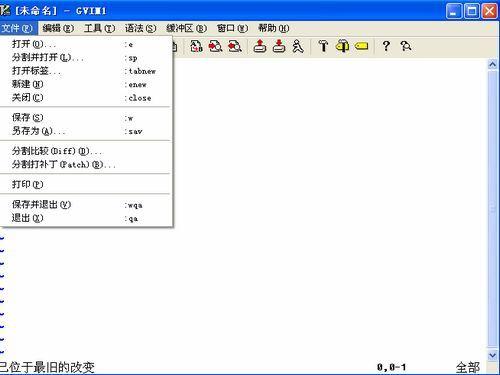Click the Load Session toolbar icon
The width and height of the screenshot is (500, 375).
pos(260,46)
